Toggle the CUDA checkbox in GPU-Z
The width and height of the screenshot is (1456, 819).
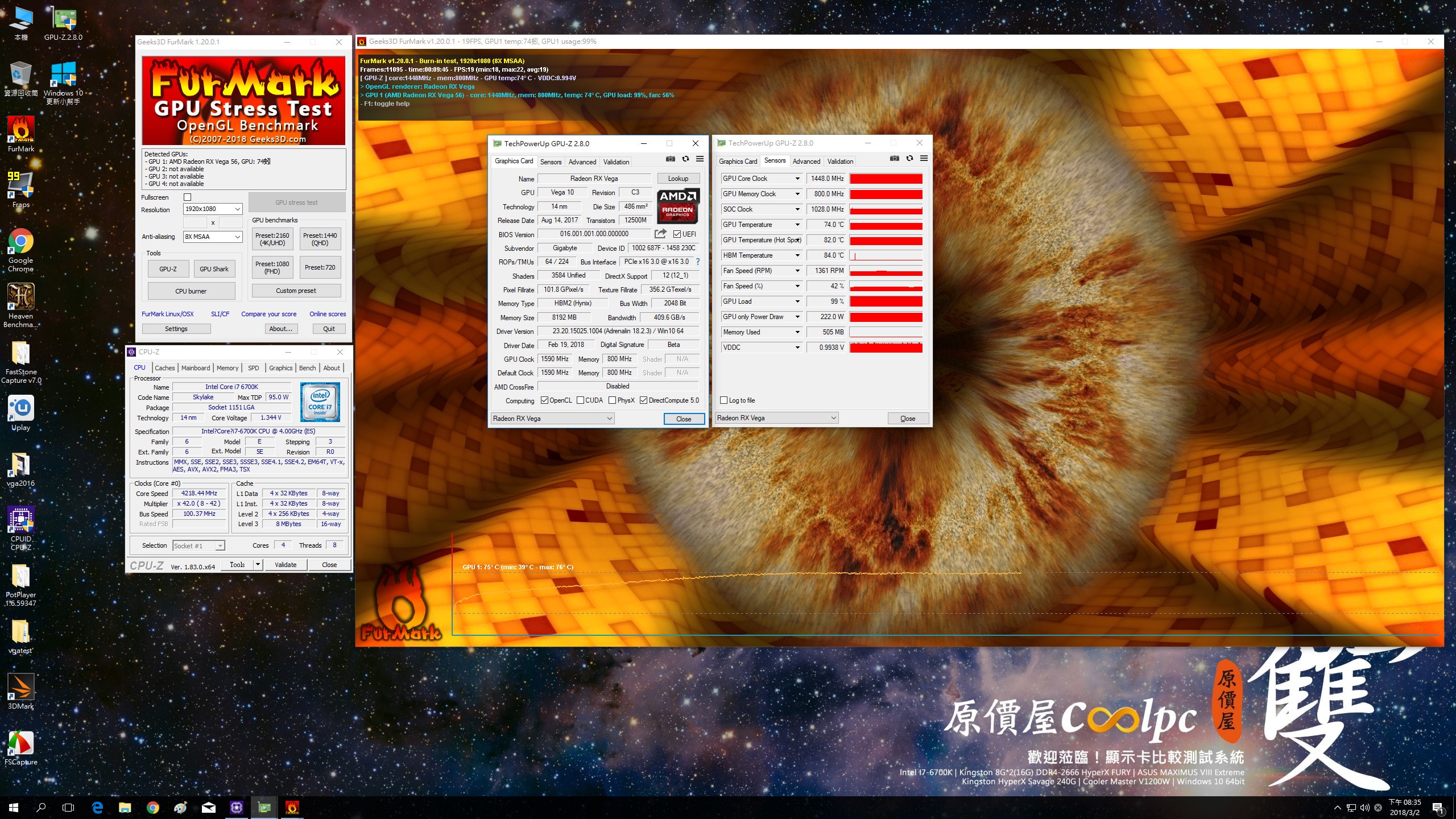pyautogui.click(x=580, y=400)
